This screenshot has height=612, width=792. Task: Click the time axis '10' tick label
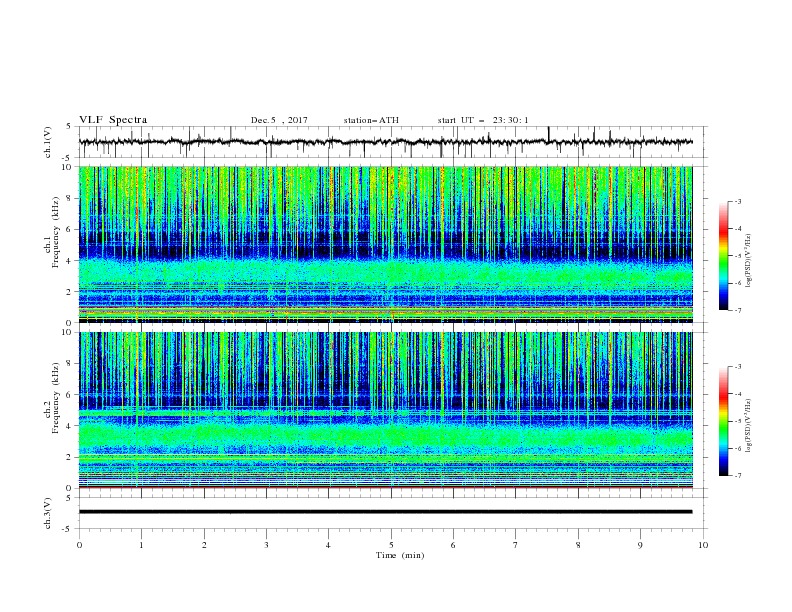click(703, 545)
